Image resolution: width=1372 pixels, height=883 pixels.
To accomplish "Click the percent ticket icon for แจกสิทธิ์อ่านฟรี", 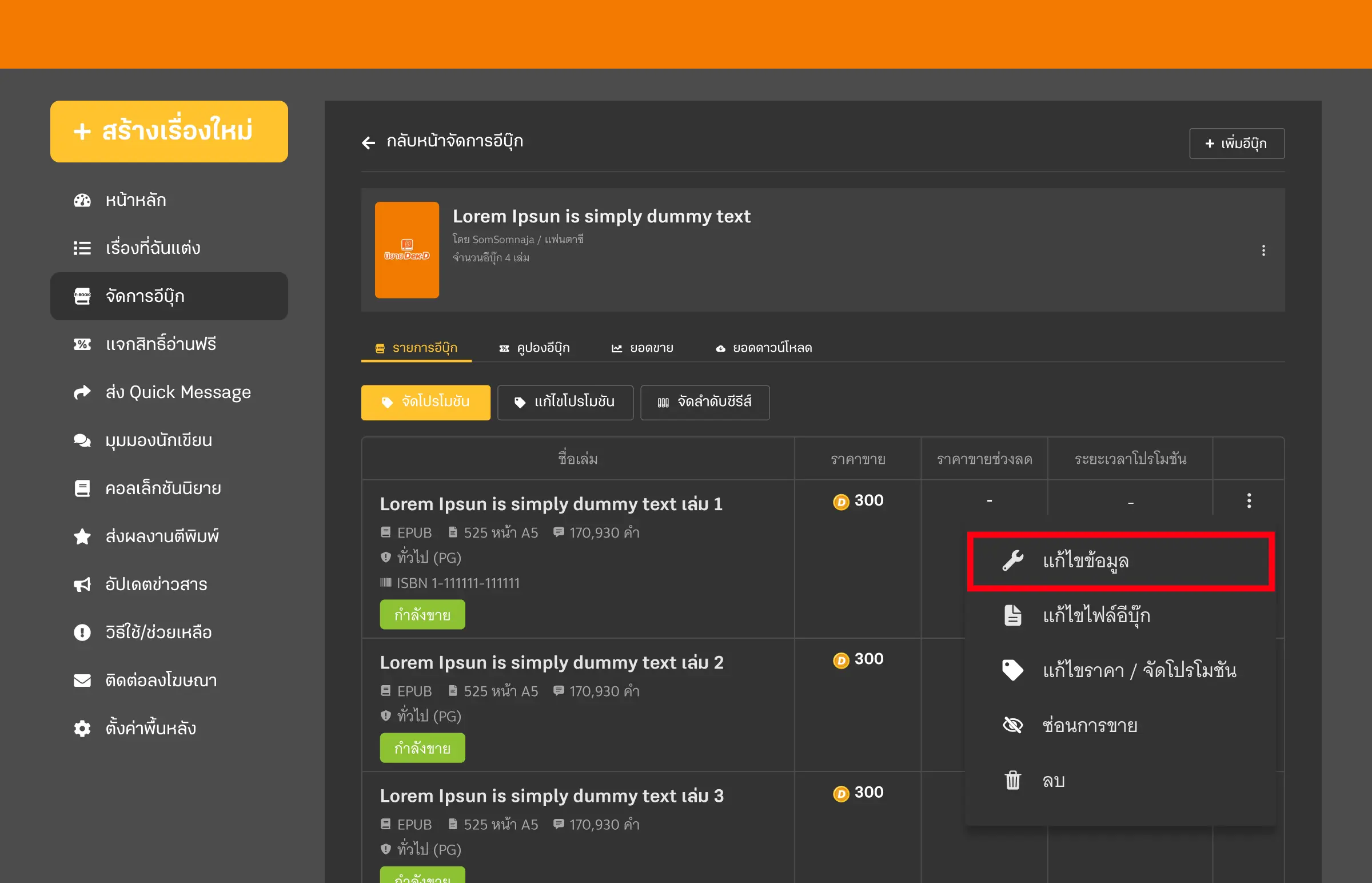I will (x=82, y=344).
